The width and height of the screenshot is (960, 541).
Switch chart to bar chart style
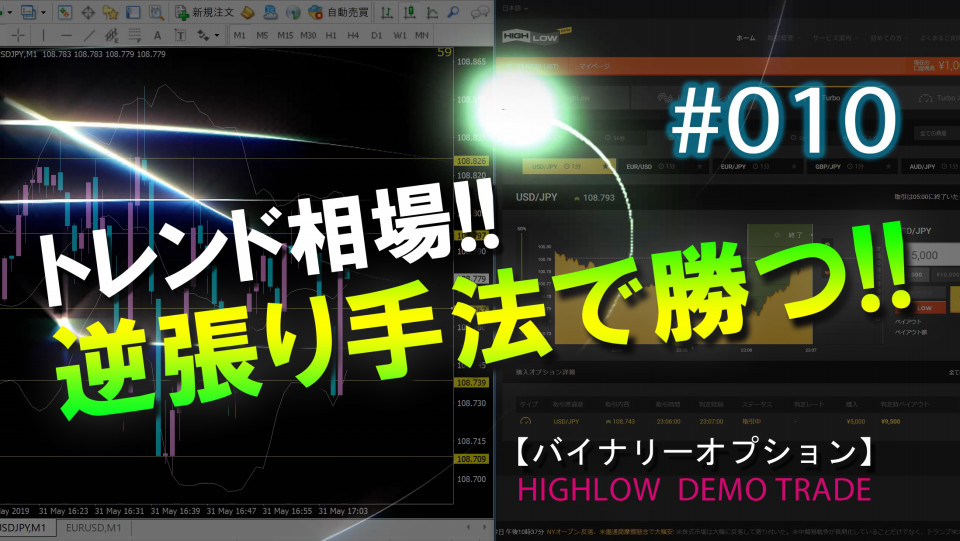[386, 12]
